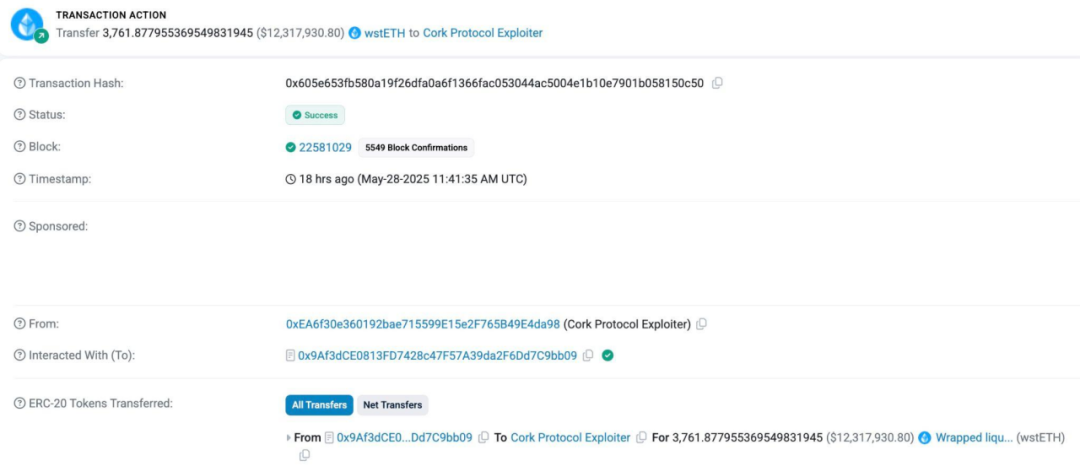Select the All Transfers tab
This screenshot has width=1080, height=472.
tap(319, 405)
